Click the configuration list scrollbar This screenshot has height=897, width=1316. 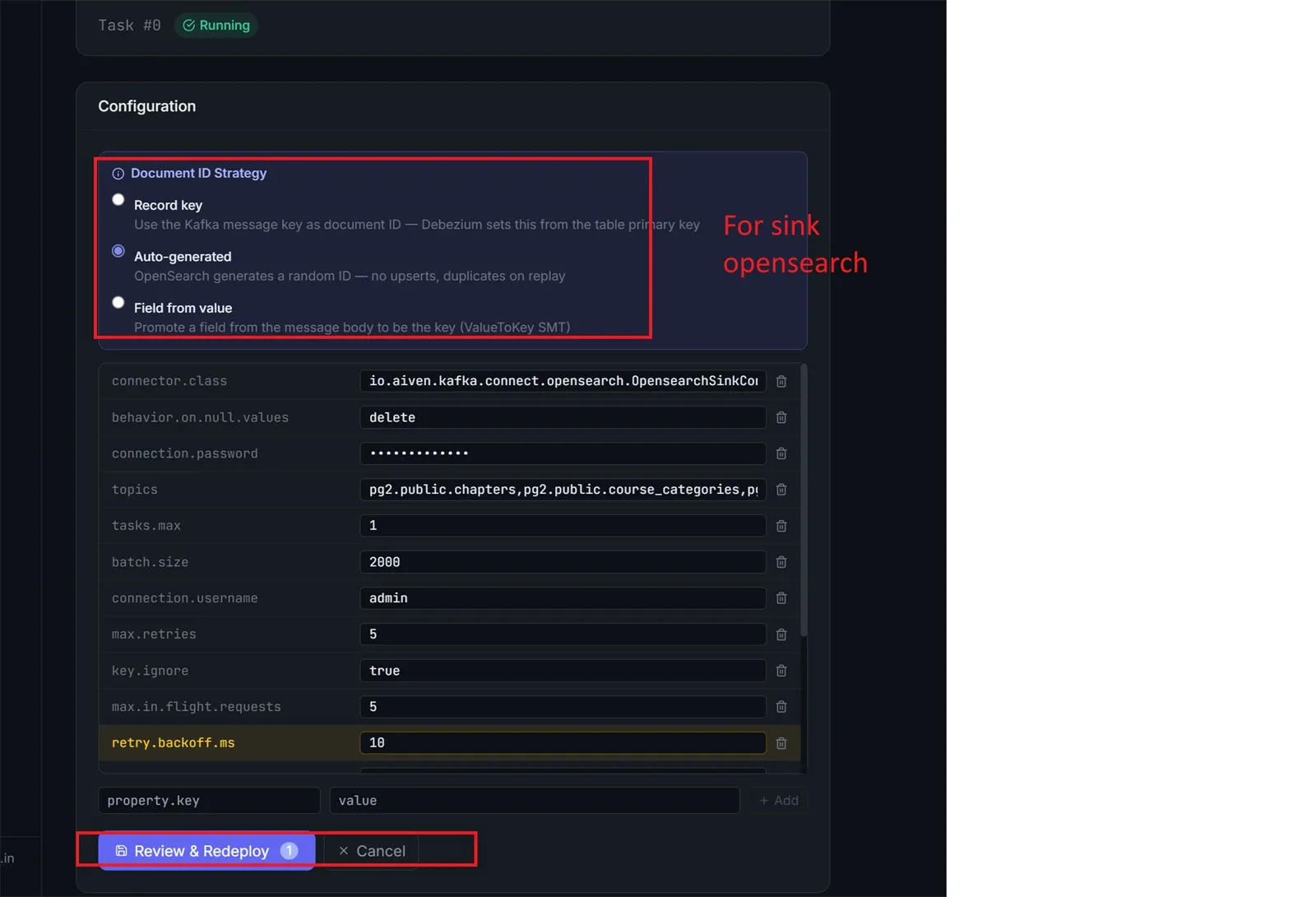[x=804, y=500]
